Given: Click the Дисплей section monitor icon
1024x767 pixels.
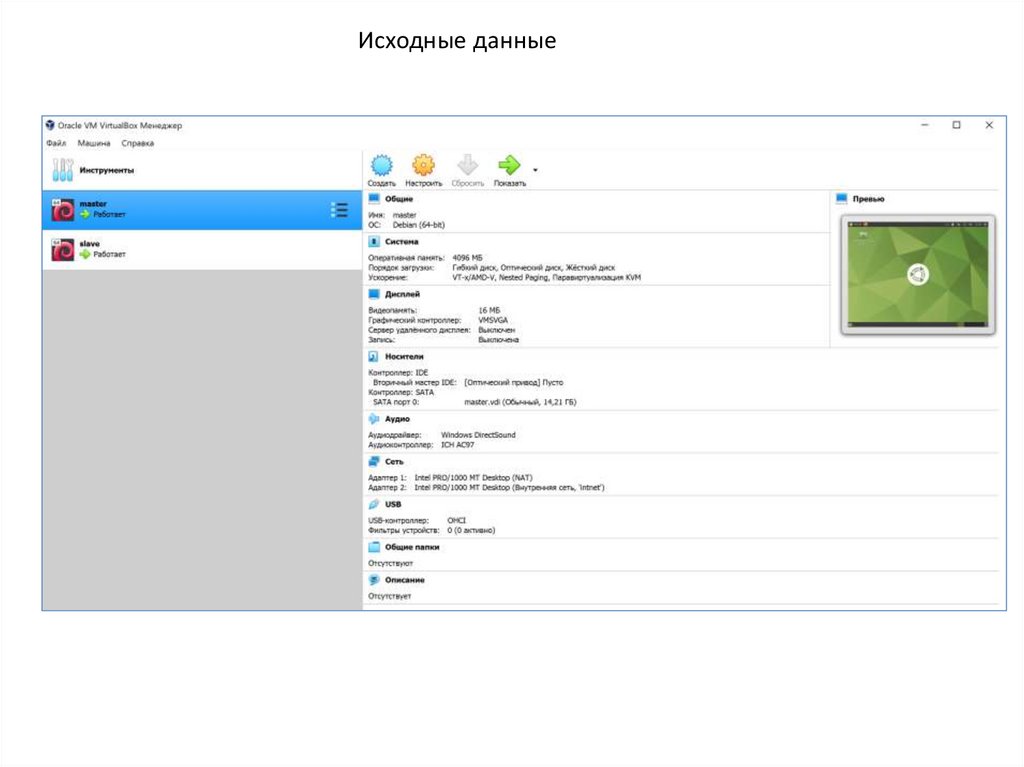Looking at the screenshot, I should click(374, 294).
